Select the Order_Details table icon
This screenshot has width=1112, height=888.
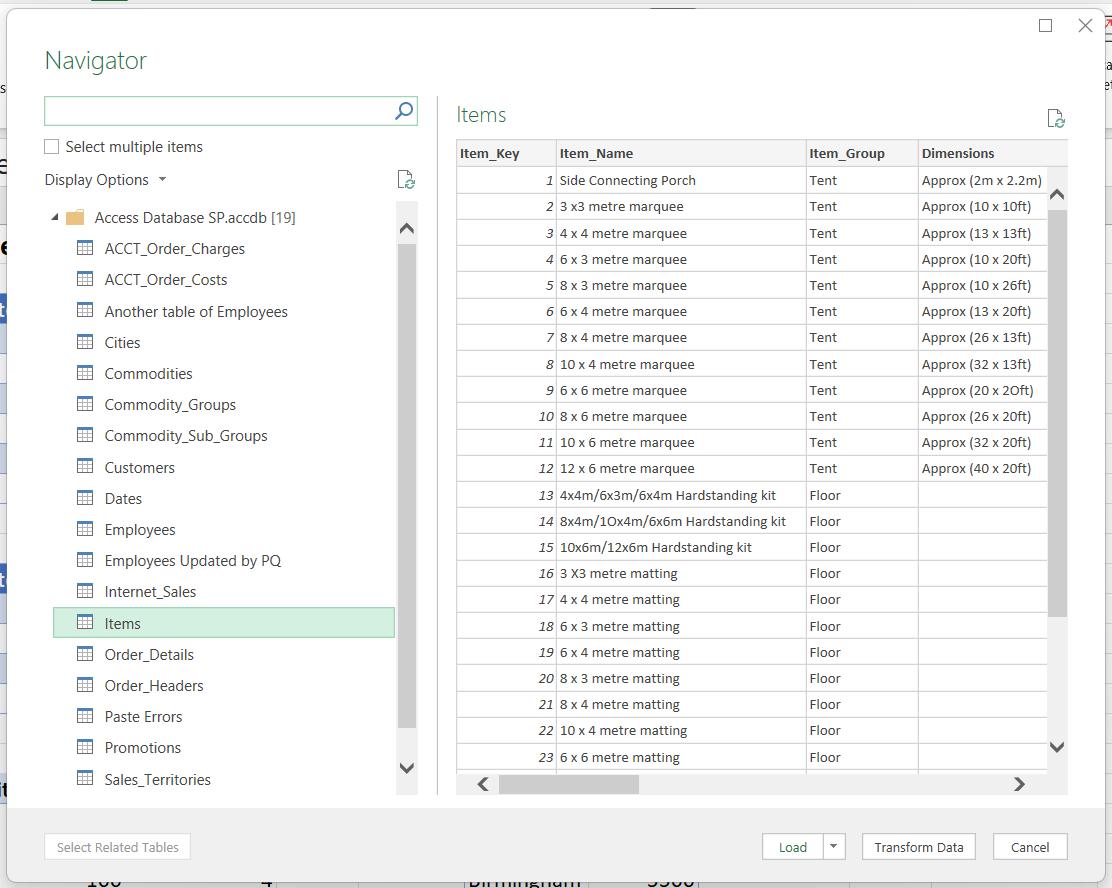point(85,654)
